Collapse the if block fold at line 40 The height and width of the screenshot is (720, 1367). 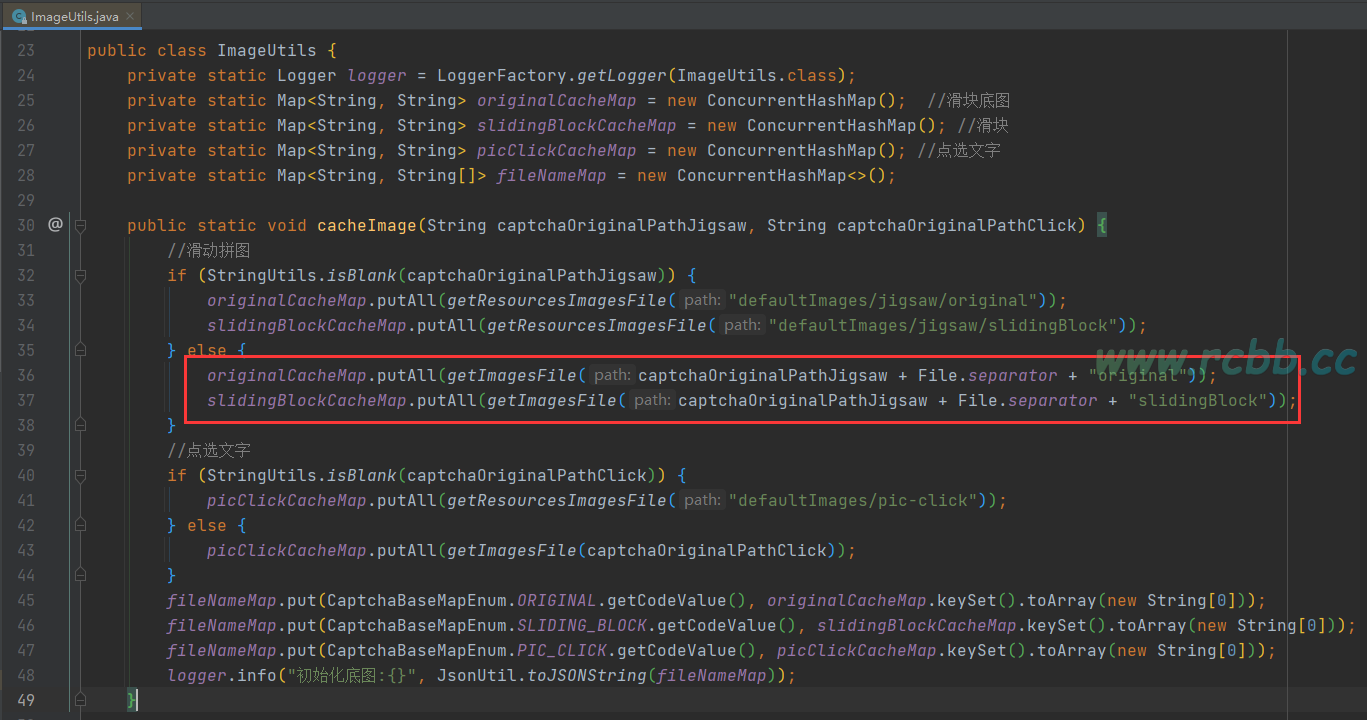(79, 475)
